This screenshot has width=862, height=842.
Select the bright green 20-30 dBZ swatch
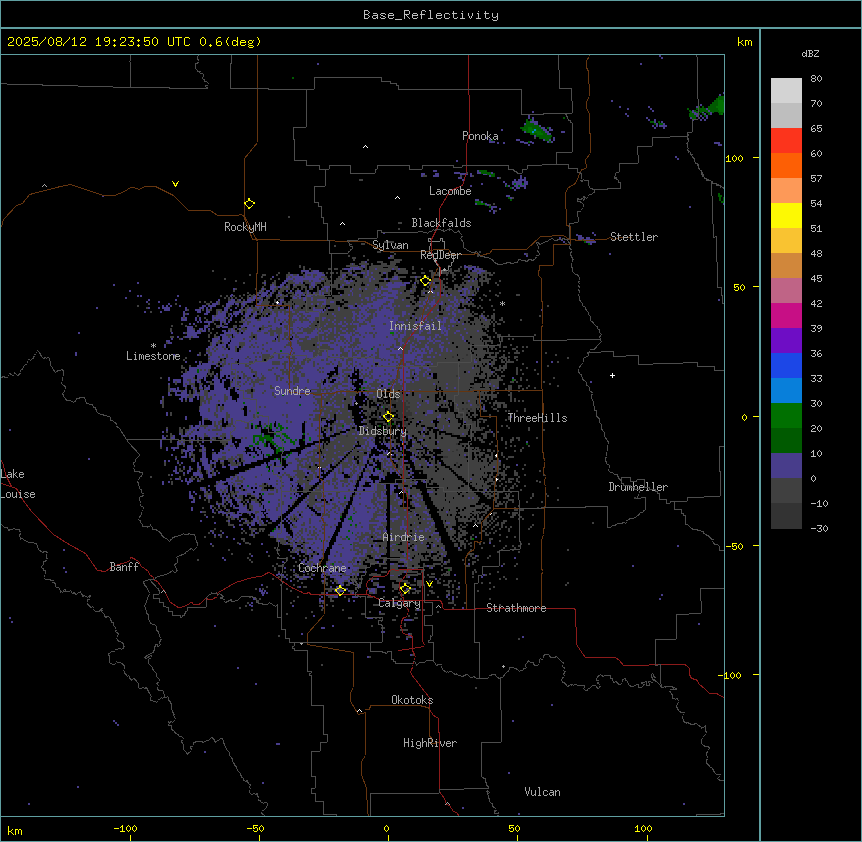click(786, 416)
